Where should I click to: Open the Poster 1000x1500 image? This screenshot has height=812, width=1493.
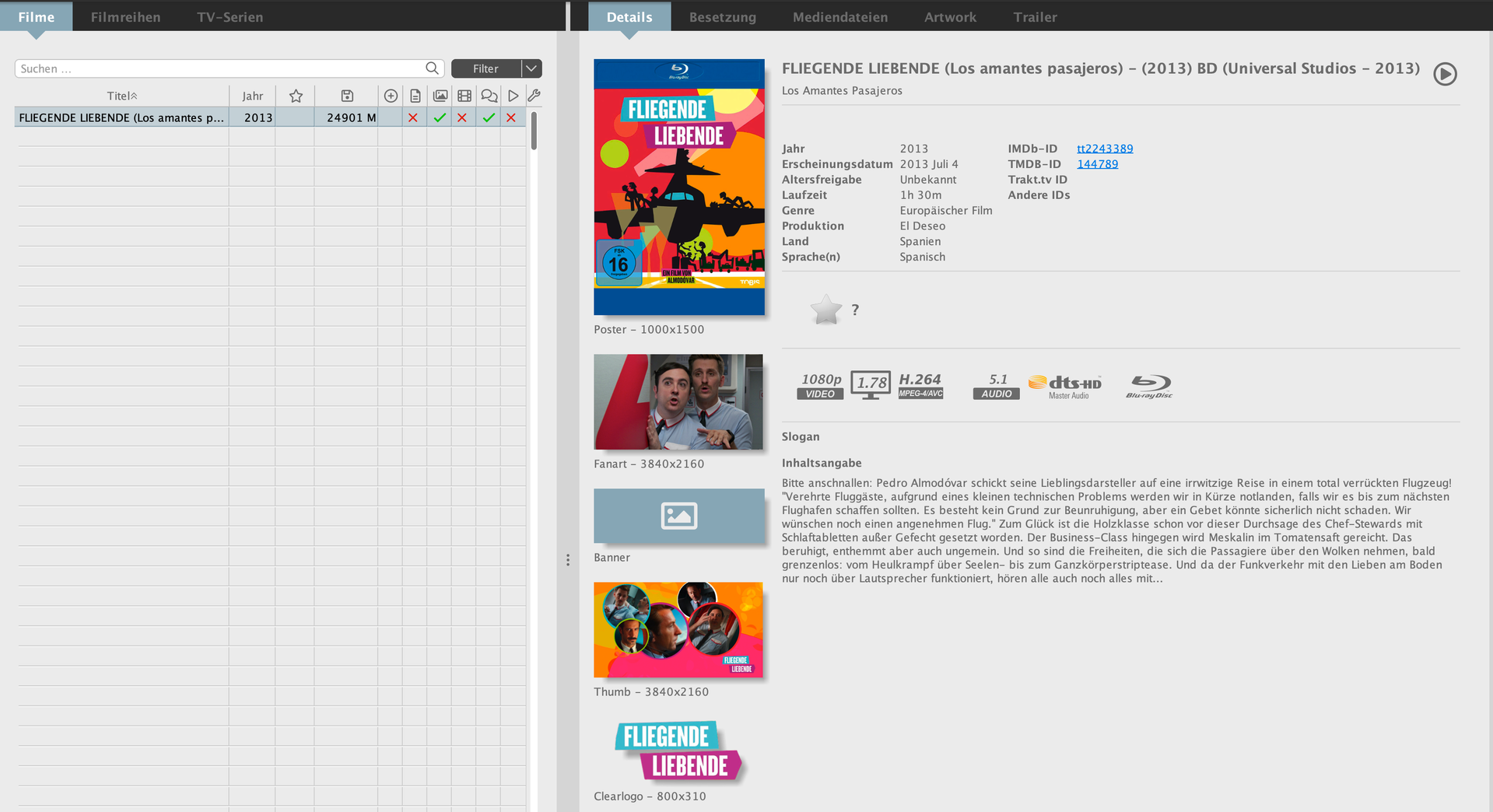pos(679,187)
